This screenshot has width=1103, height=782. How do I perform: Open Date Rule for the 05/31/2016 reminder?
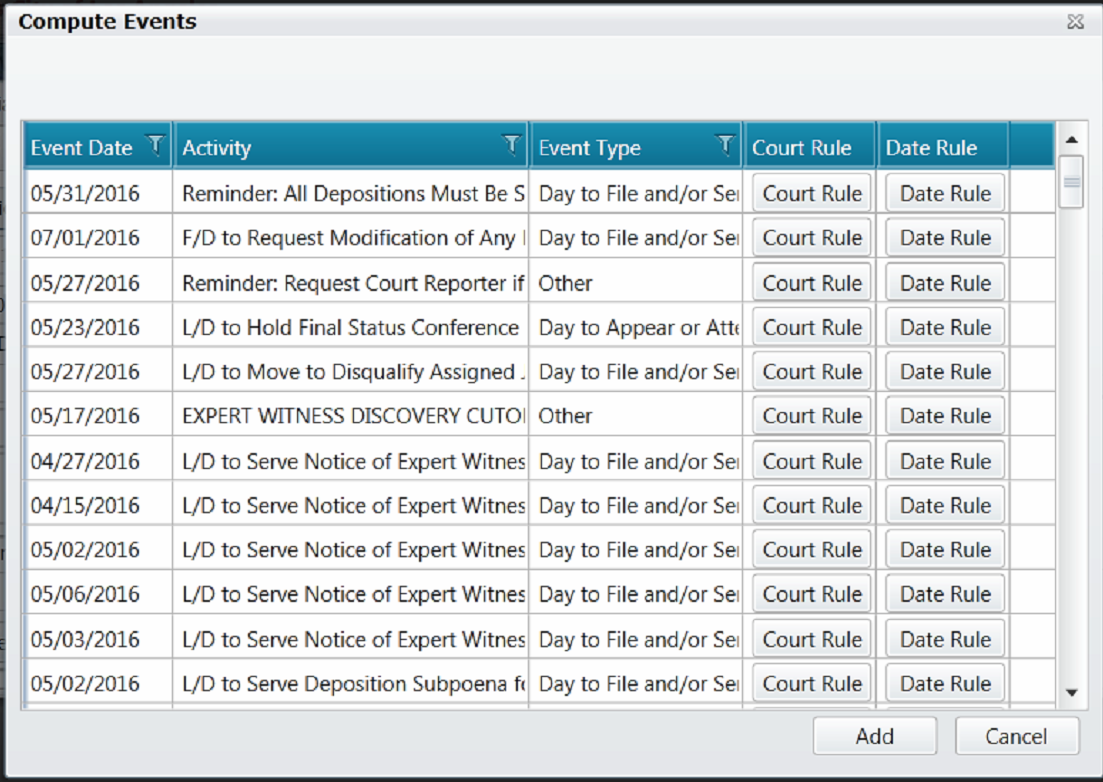tap(944, 193)
